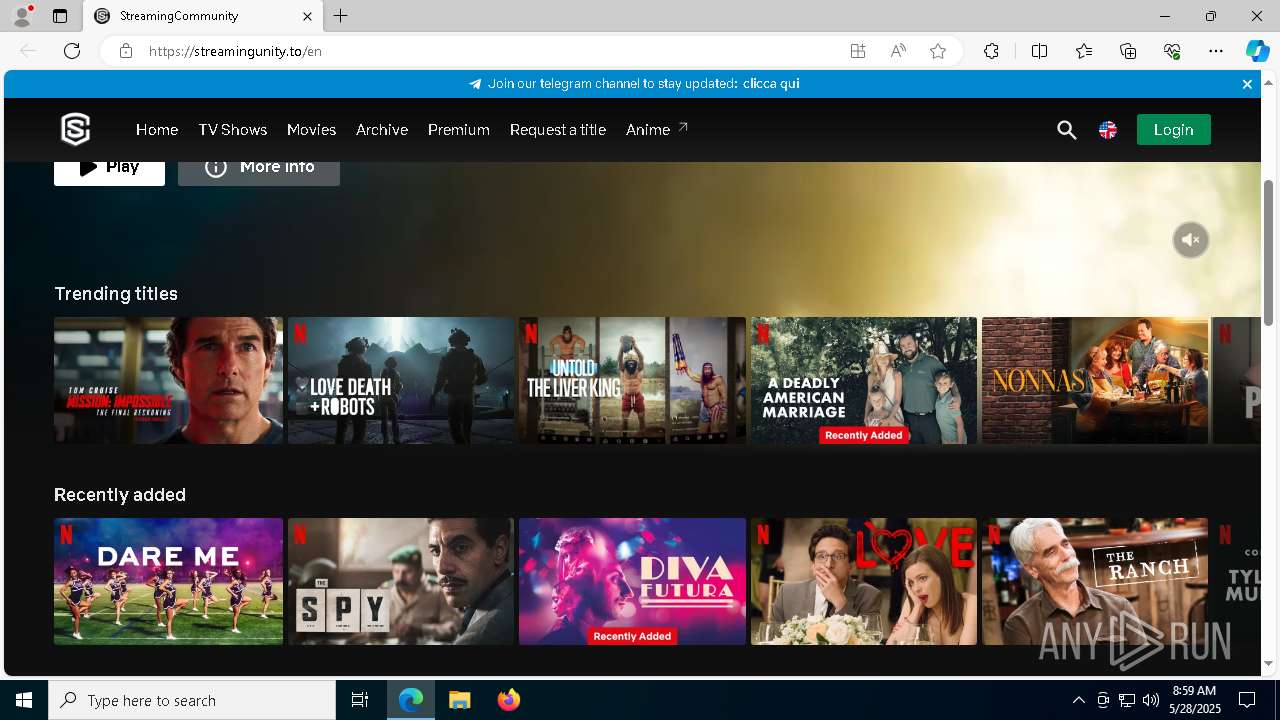Open Untold The Liver King thumbnail
This screenshot has height=720, width=1280.
(x=632, y=380)
